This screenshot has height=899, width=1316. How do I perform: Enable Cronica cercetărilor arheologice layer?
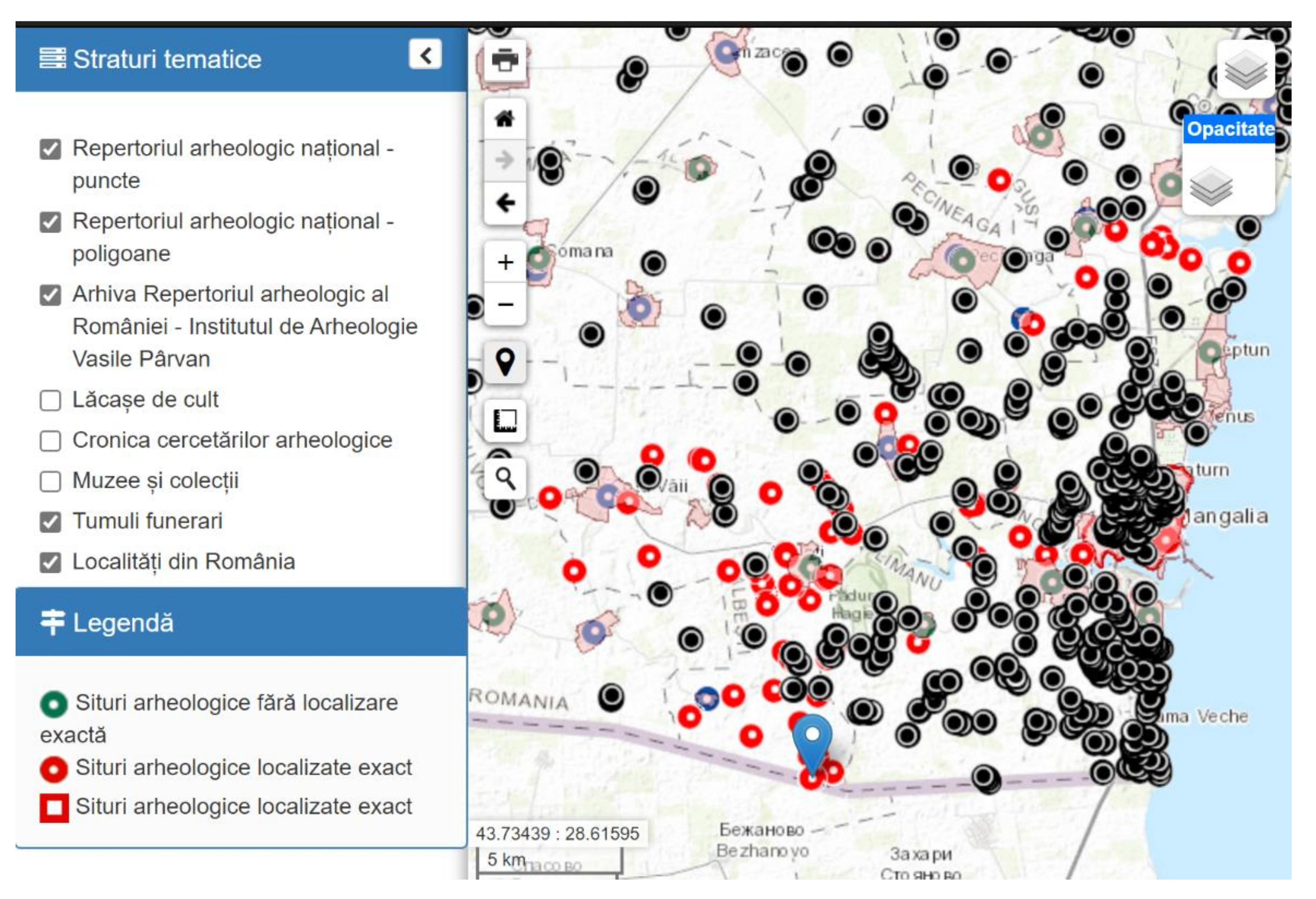click(50, 441)
